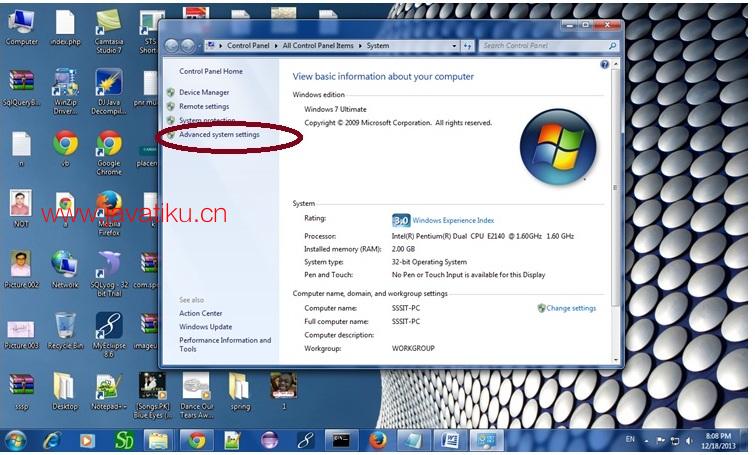This screenshot has width=755, height=455.
Task: Select the DJ Java Decompiler shortcut
Action: coord(109,91)
